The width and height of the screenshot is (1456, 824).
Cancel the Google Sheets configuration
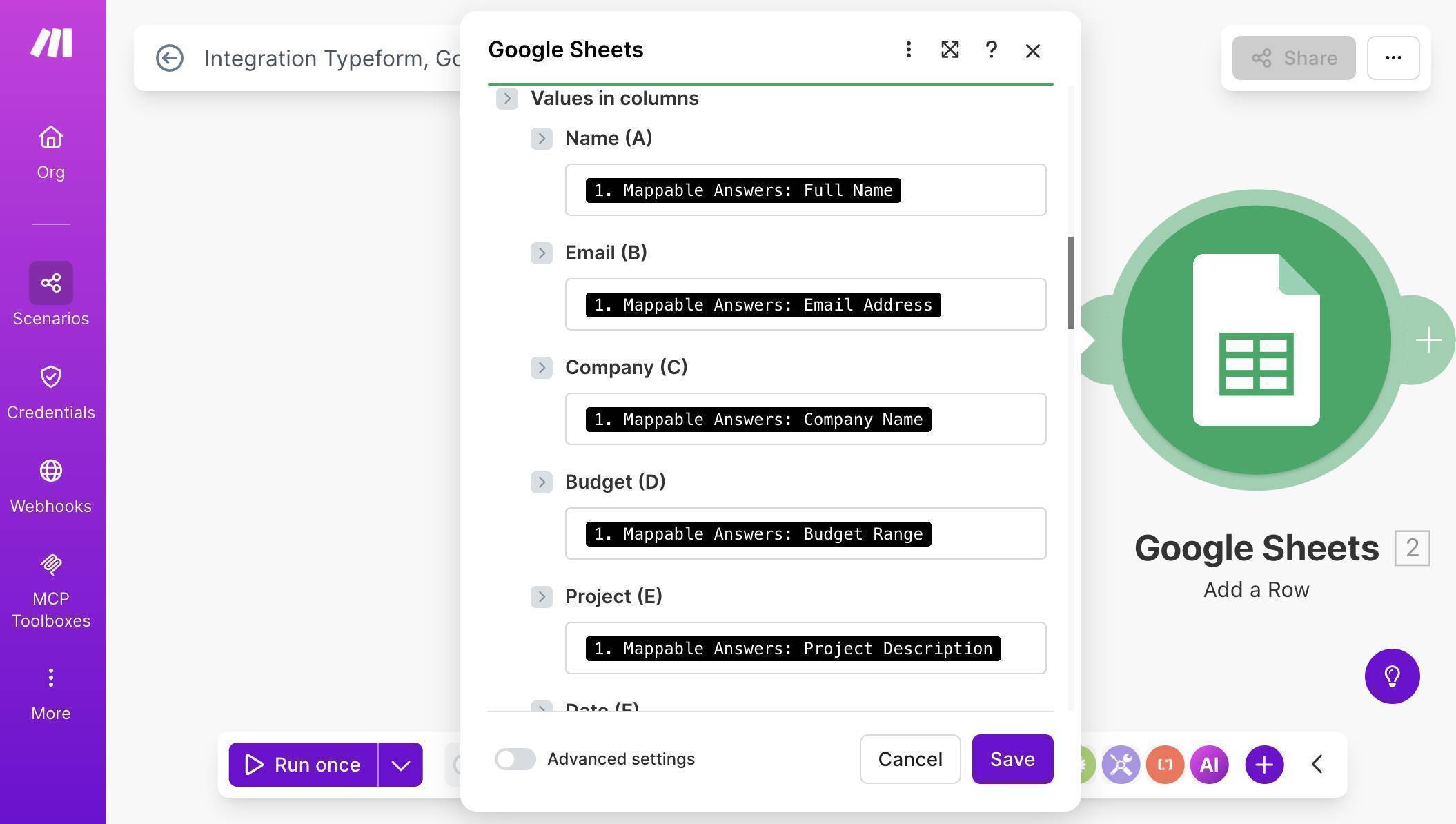point(910,759)
